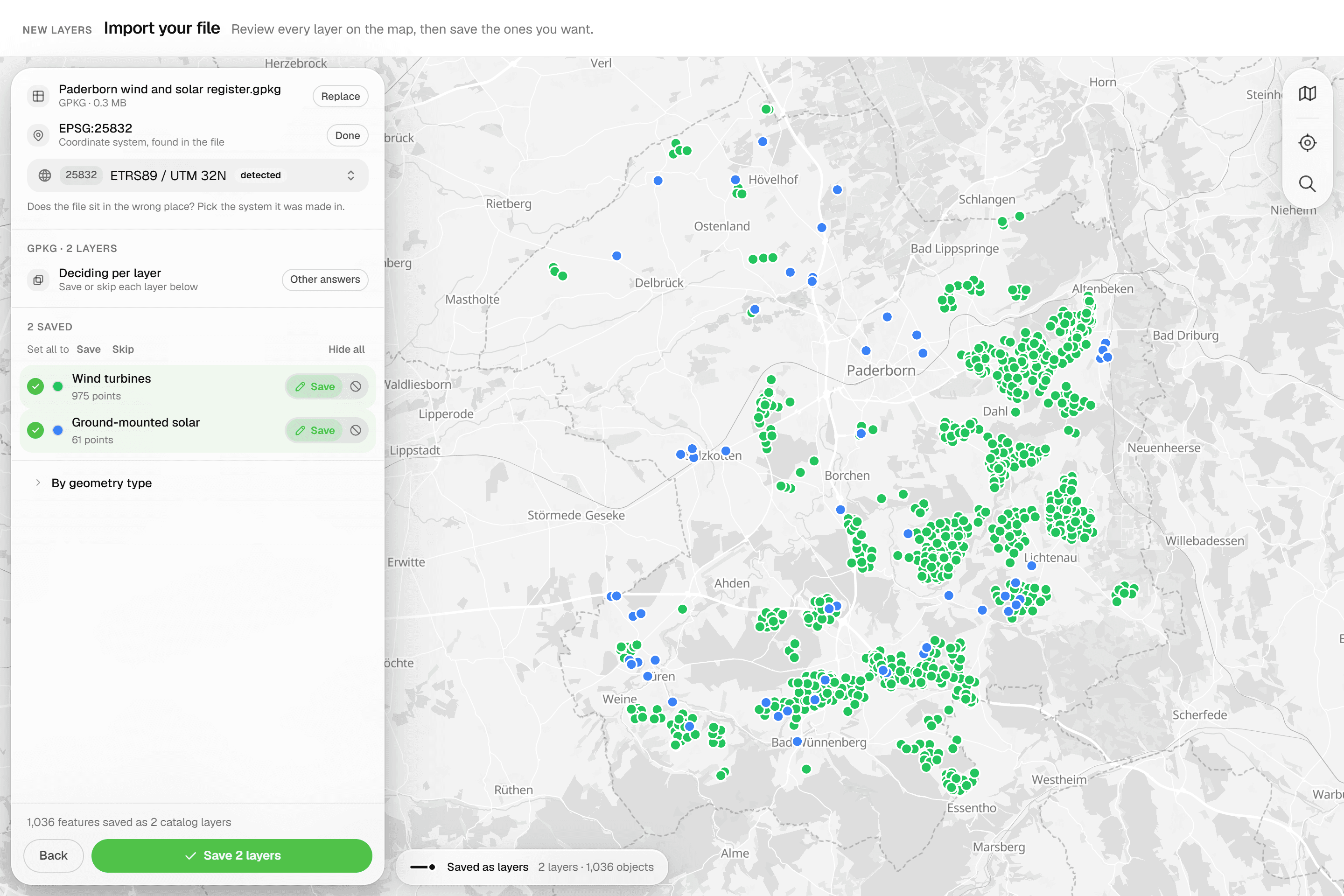Viewport: 1344px width, 896px height.
Task: Click the Back button
Action: point(53,855)
